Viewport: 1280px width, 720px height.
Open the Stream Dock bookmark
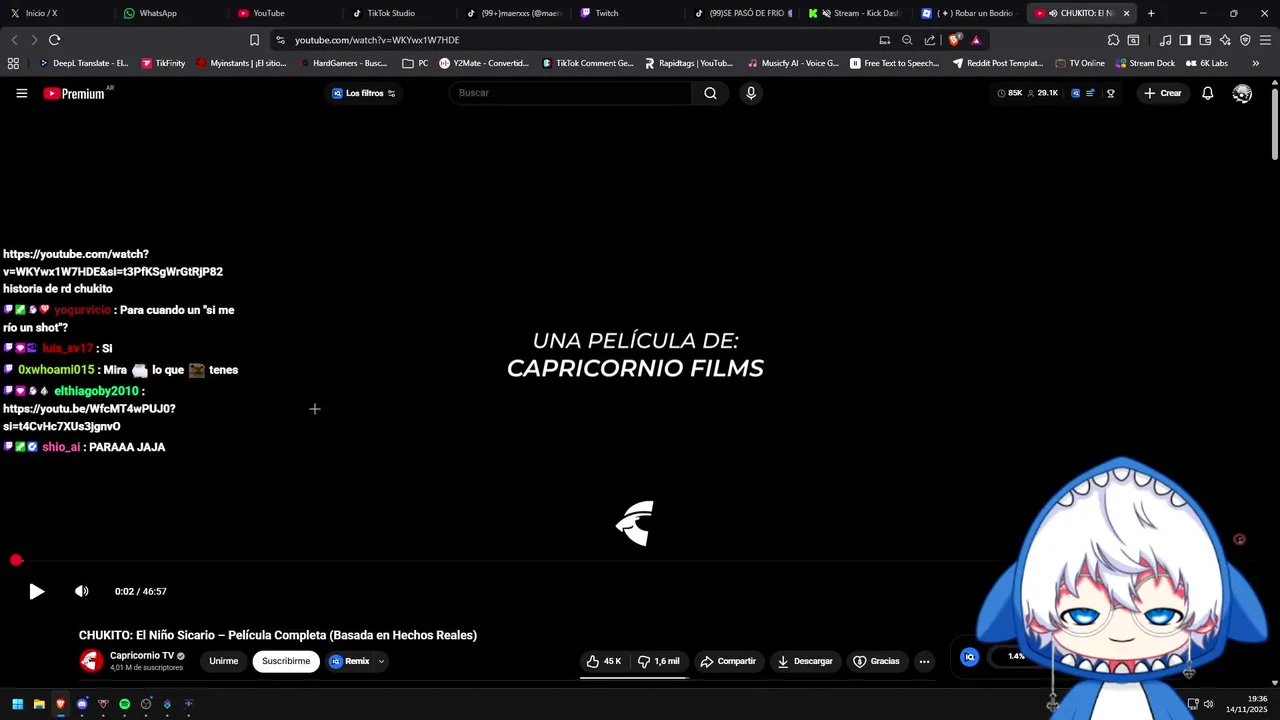click(x=1145, y=63)
